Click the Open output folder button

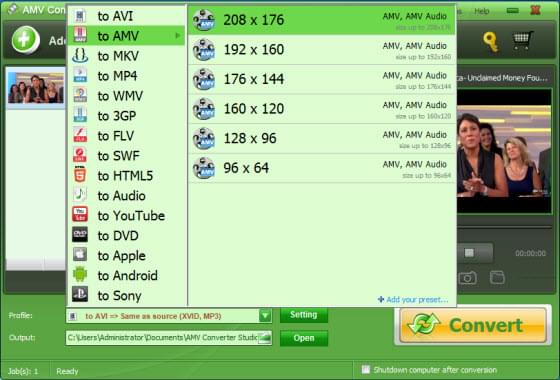pyautogui.click(x=304, y=338)
